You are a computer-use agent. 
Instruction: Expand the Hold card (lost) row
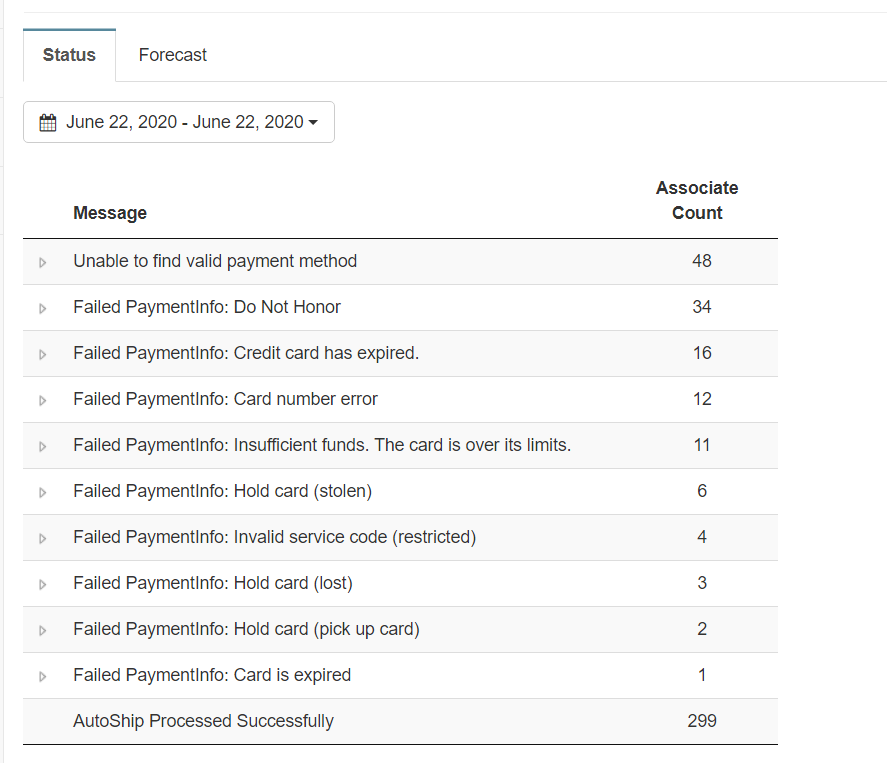pos(42,584)
